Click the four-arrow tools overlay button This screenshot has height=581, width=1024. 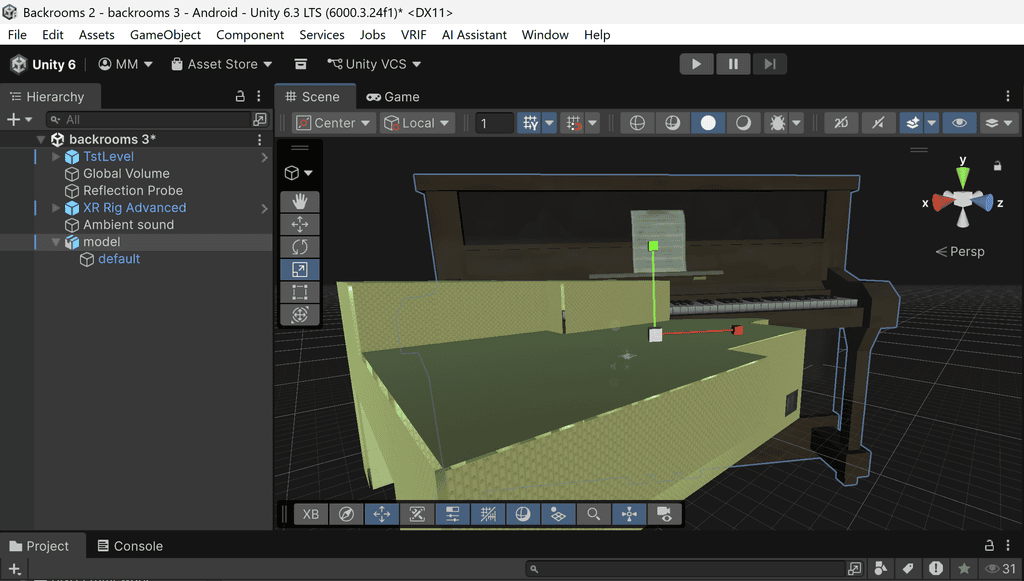coord(381,514)
